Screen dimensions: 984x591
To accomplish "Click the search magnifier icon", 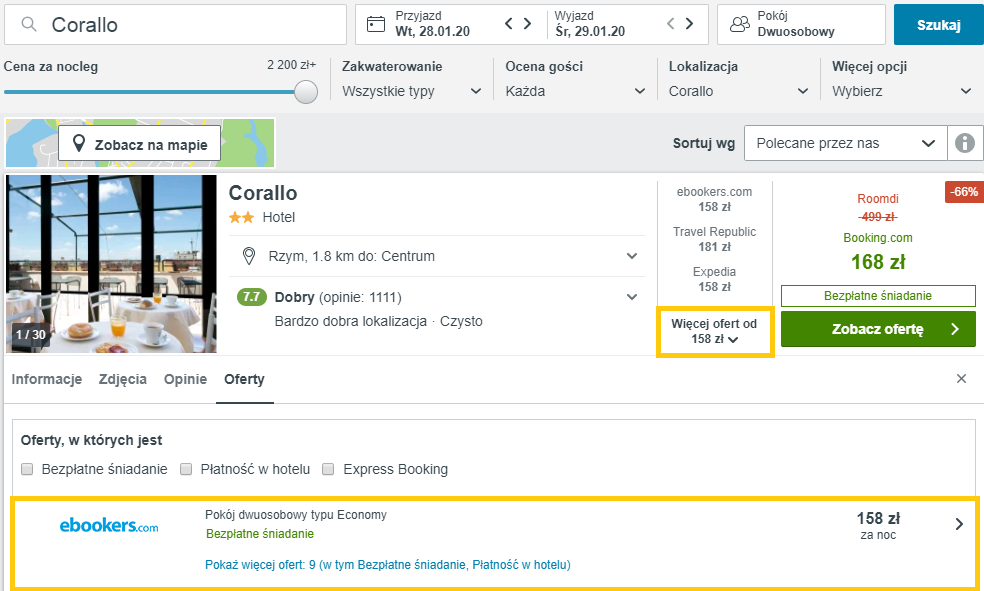I will (29, 24).
